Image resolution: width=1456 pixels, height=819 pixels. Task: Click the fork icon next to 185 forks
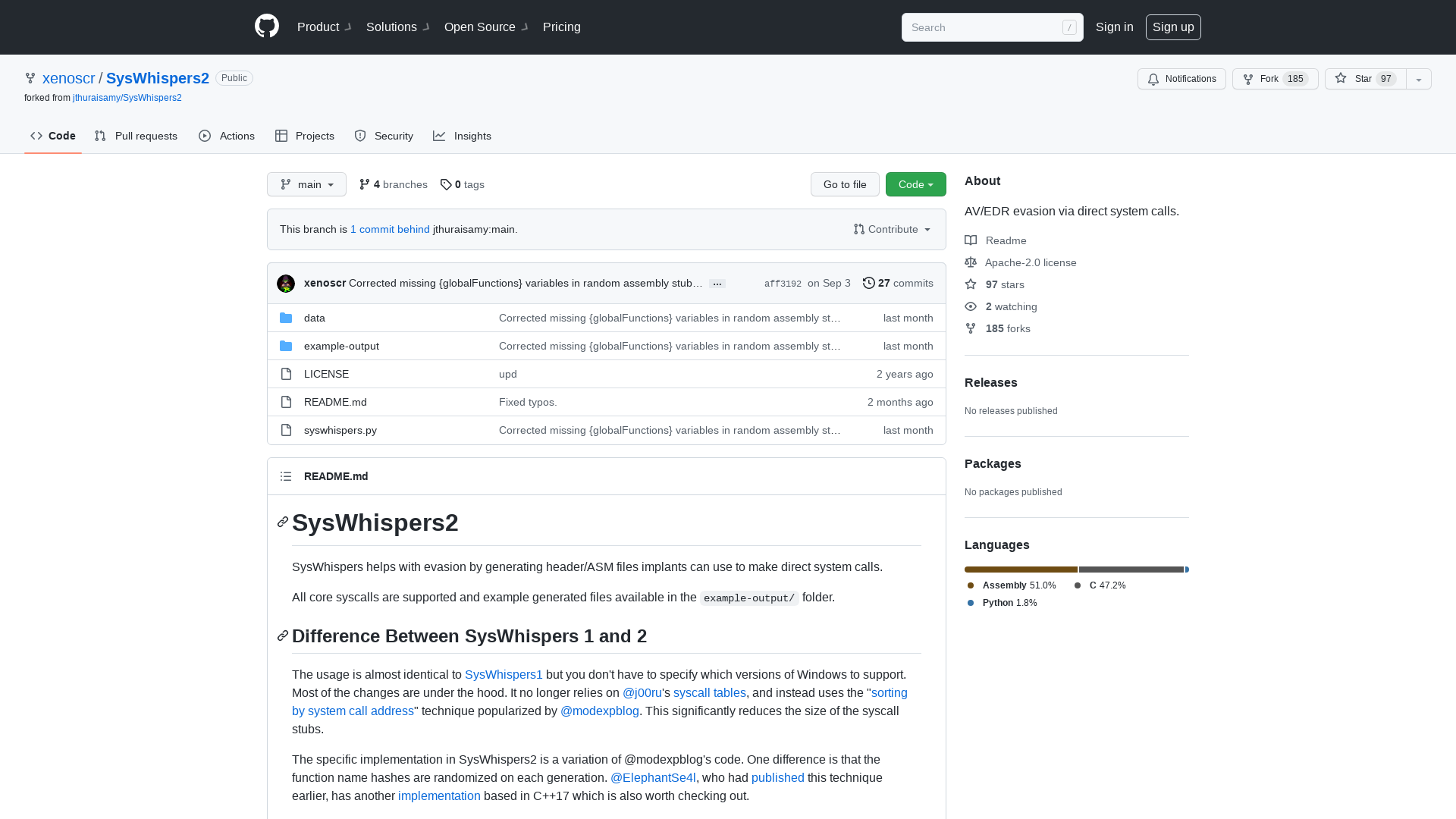(971, 328)
